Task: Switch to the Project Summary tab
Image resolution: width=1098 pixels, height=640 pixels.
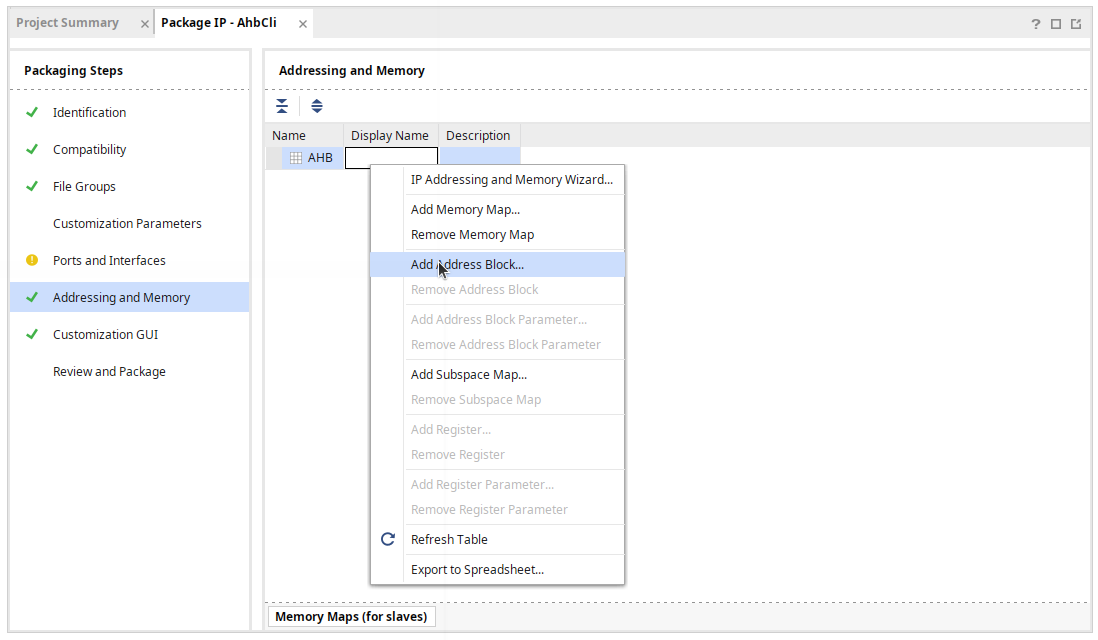Action: pos(67,23)
